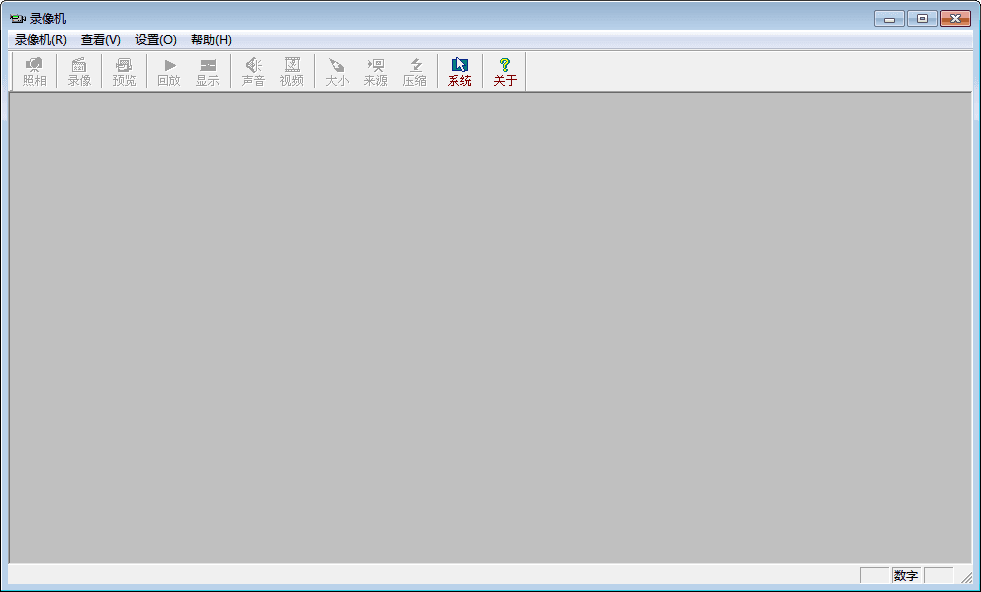Viewport: 981px width, 592px height.
Task: Open the 关于 (about) question mark icon
Action: [505, 65]
